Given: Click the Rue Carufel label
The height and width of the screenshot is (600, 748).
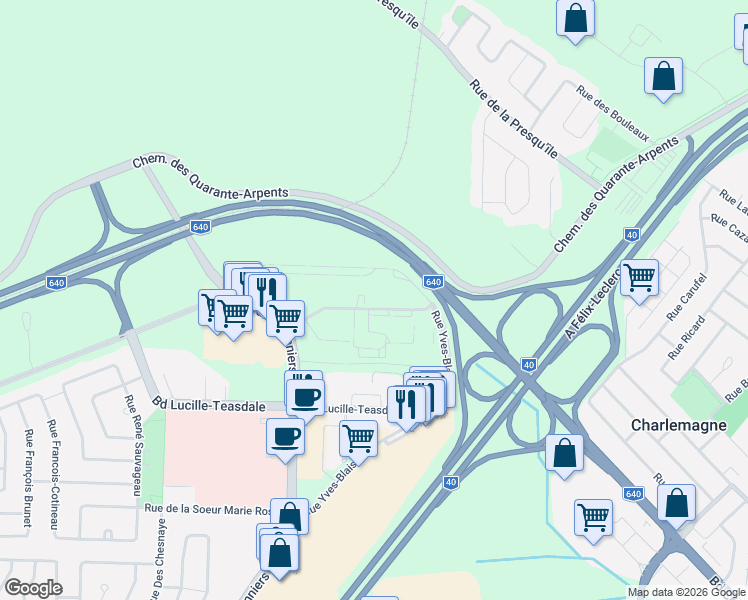Looking at the screenshot, I should (686, 297).
